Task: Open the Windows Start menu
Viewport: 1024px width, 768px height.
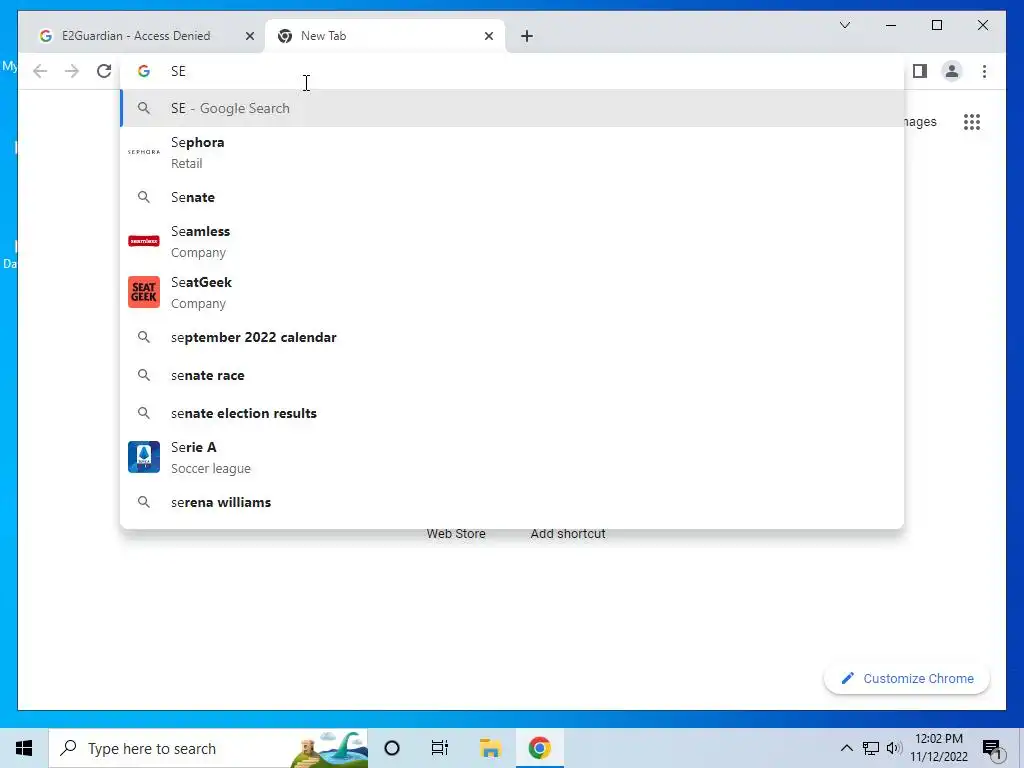Action: point(24,748)
